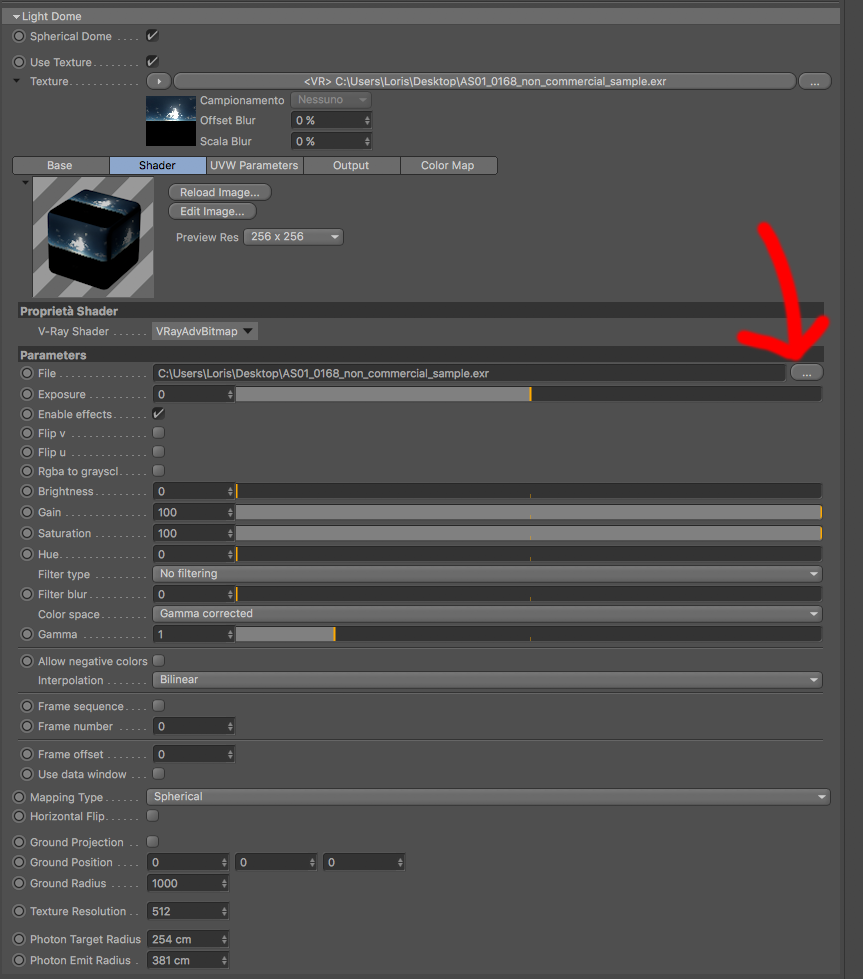Click the Reload Image button
Viewport: 863px width, 979px height.
[x=220, y=192]
